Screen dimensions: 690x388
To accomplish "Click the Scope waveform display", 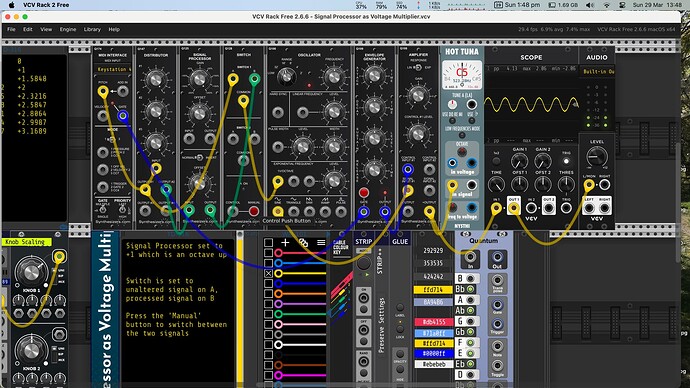I will (531, 105).
